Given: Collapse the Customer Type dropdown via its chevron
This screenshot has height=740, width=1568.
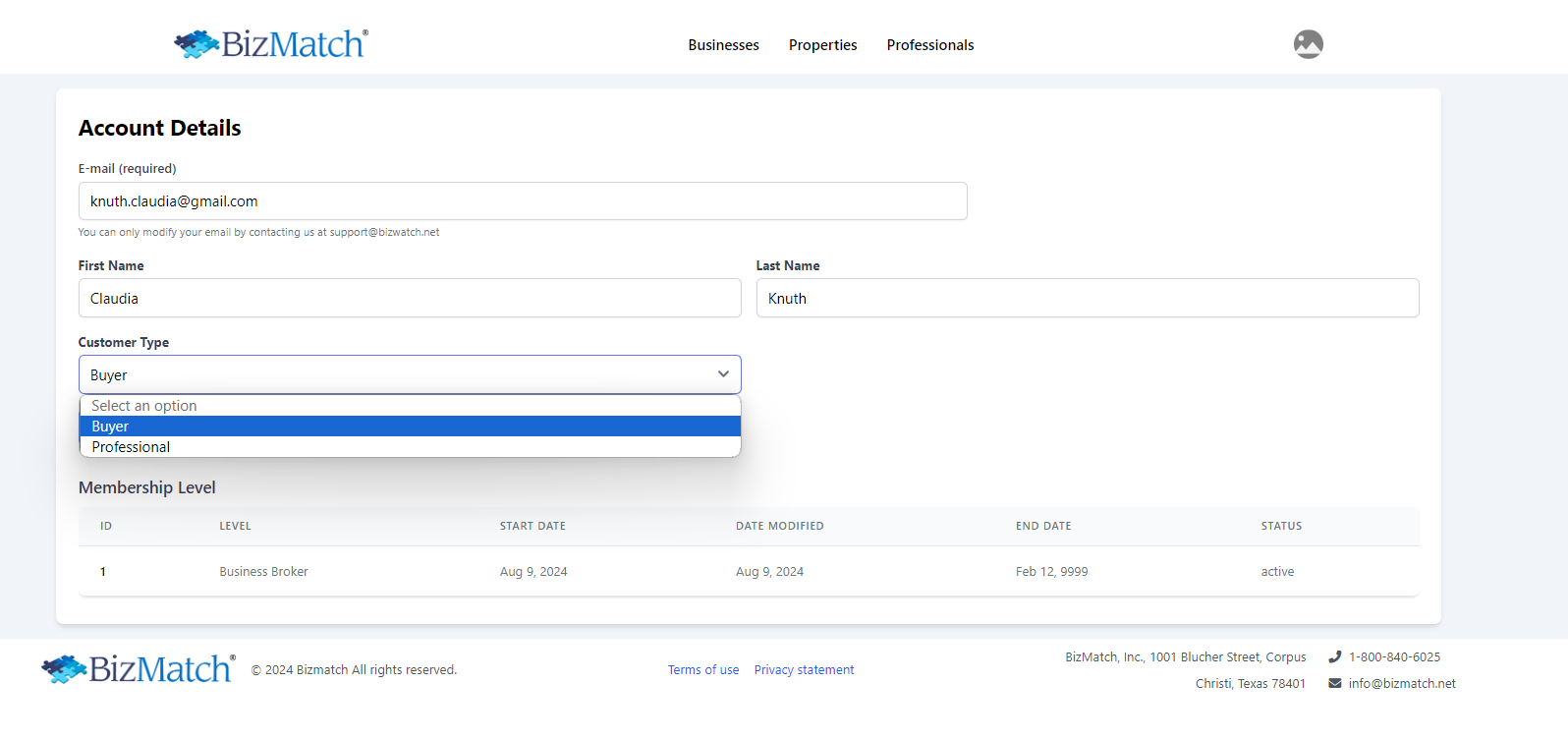Looking at the screenshot, I should click(723, 374).
